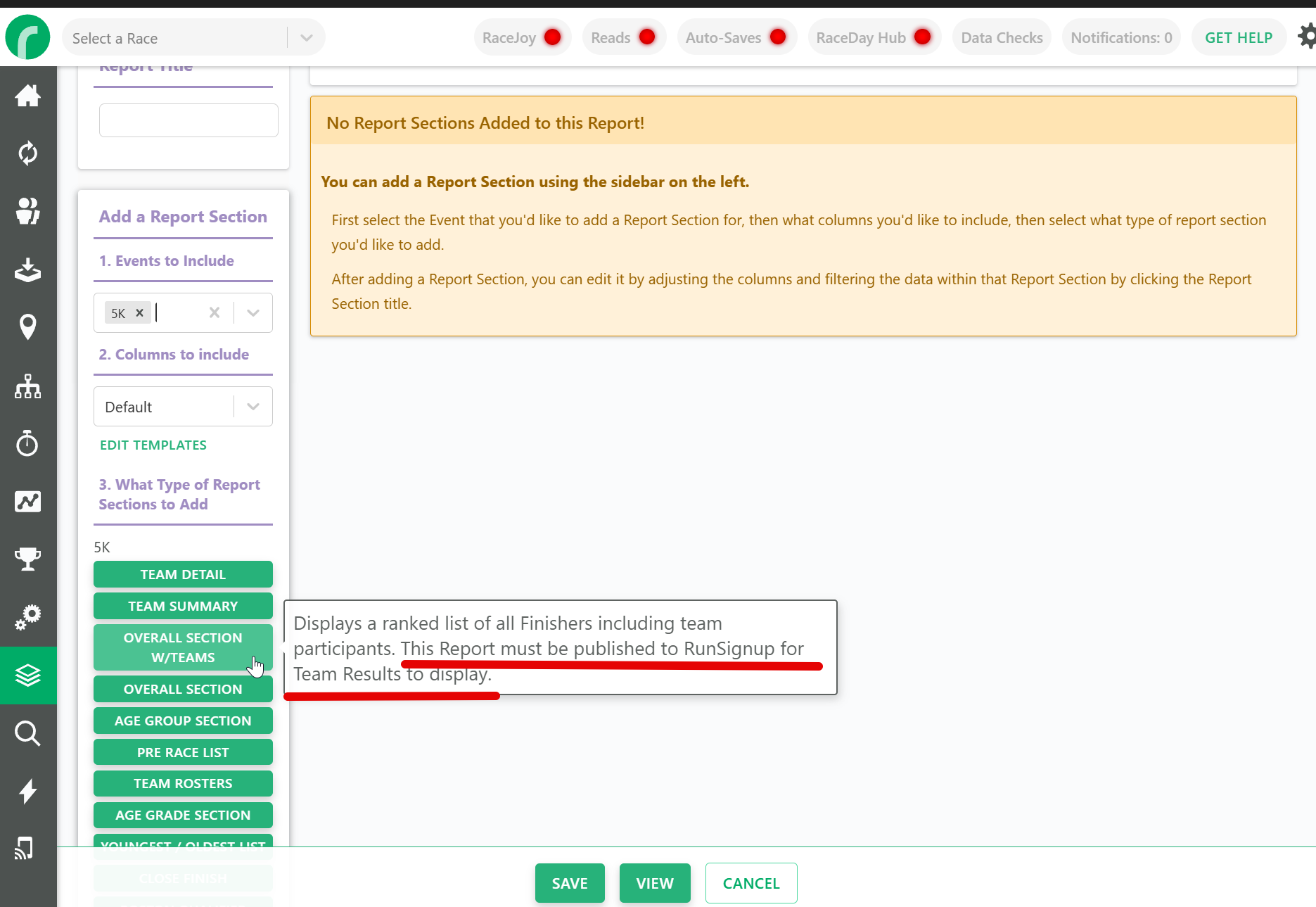Viewport: 1316px width, 907px height.
Task: Click the download import sidebar icon
Action: click(28, 269)
